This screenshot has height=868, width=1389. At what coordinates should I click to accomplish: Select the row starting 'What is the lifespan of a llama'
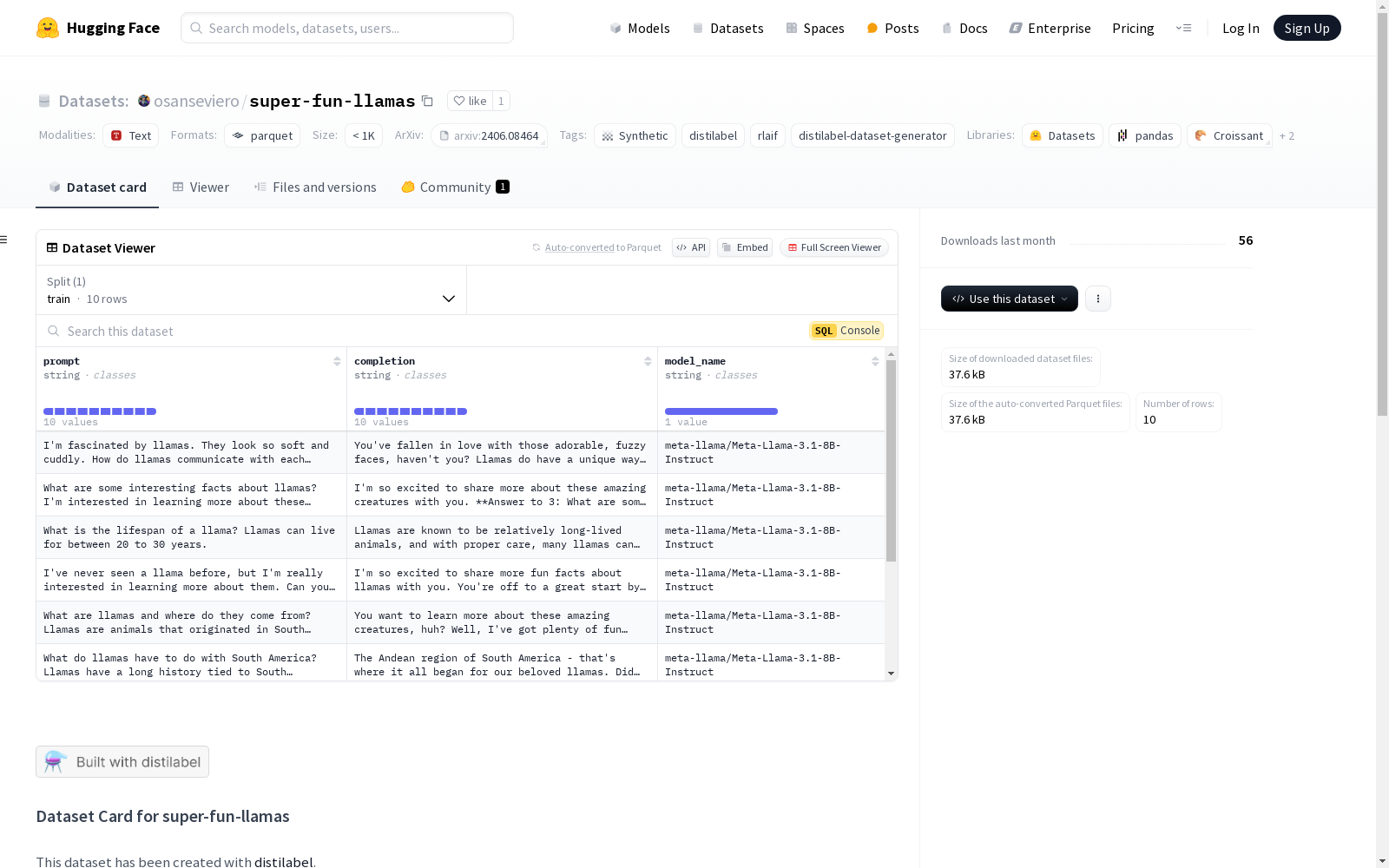tap(460, 537)
